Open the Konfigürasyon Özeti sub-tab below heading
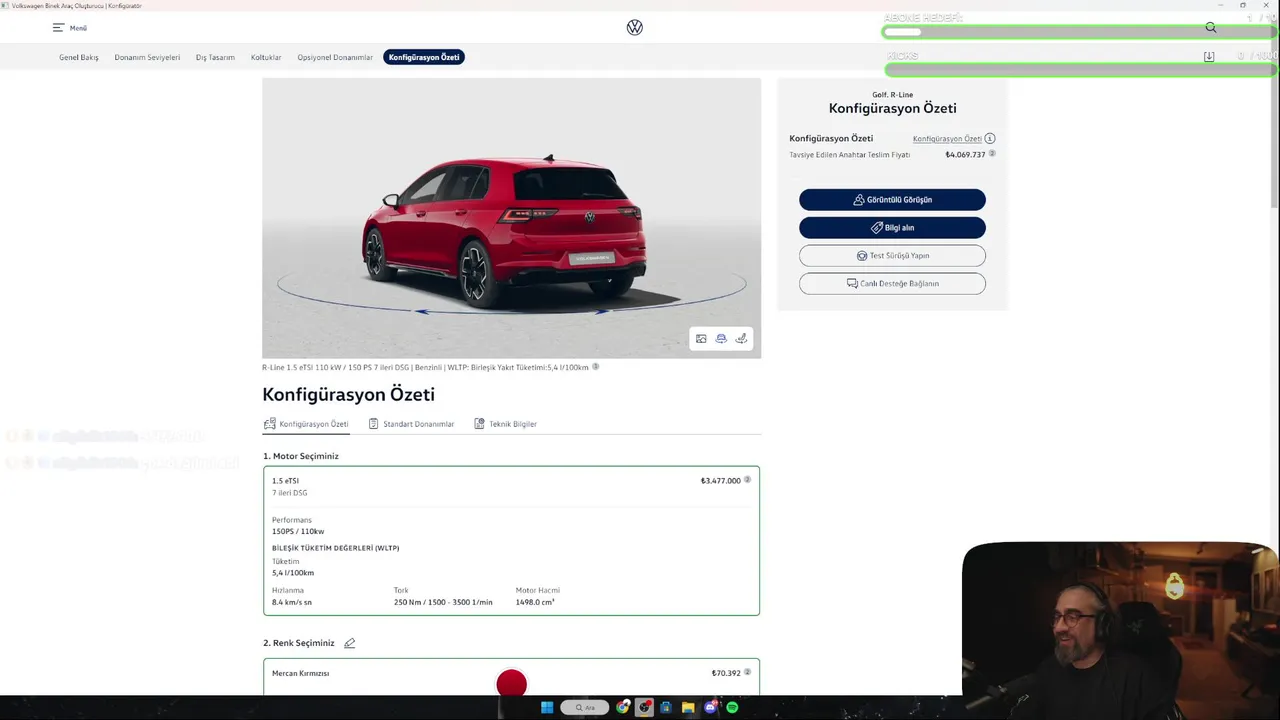Viewport: 1280px width, 720px height. (x=306, y=424)
